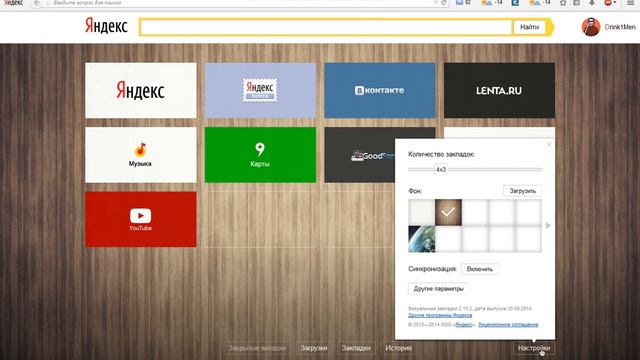The width and height of the screenshot is (640, 360).
Task: Open the Drink1Men account name
Action: [620, 27]
